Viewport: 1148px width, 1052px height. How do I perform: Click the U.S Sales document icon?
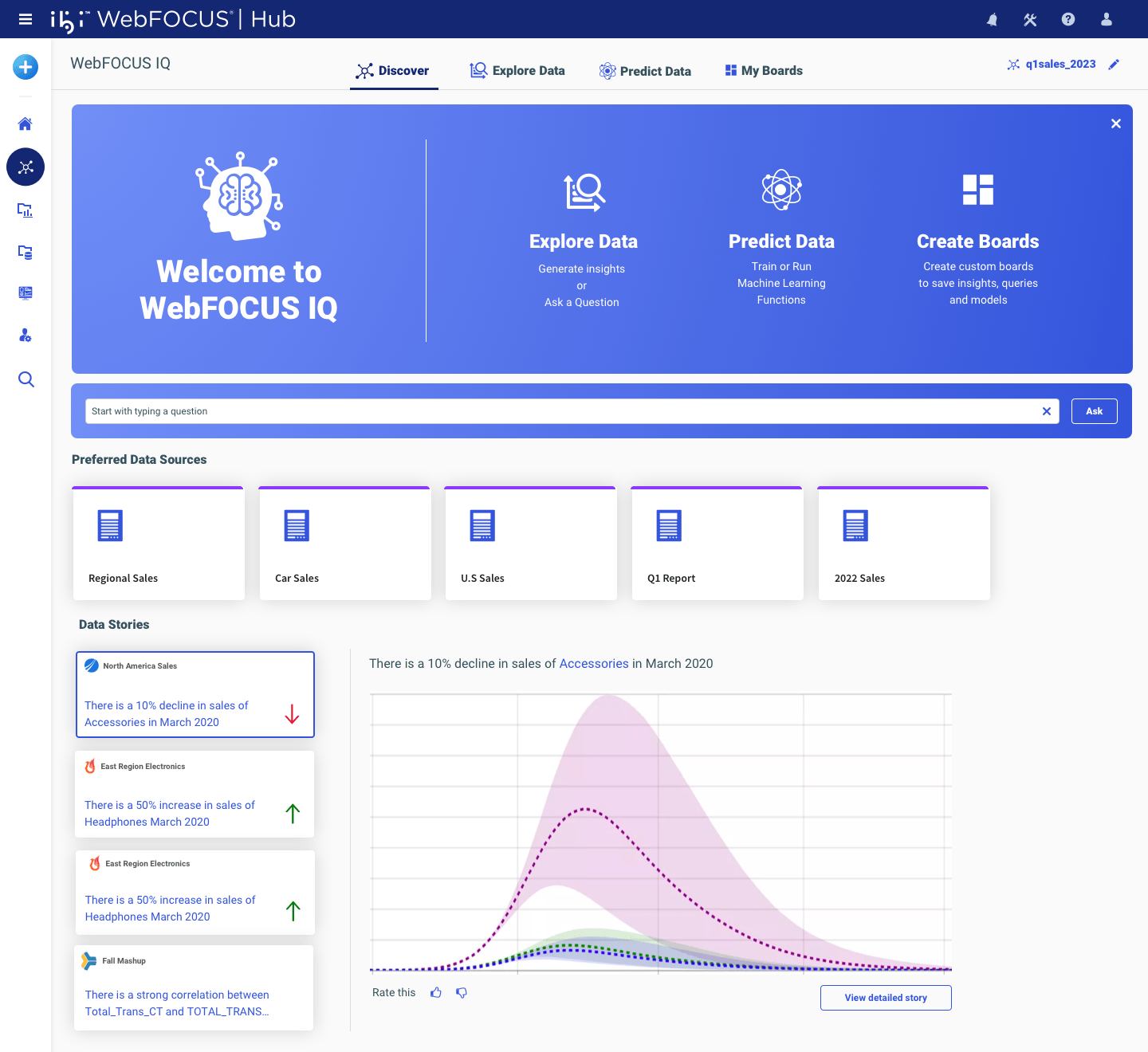point(482,526)
